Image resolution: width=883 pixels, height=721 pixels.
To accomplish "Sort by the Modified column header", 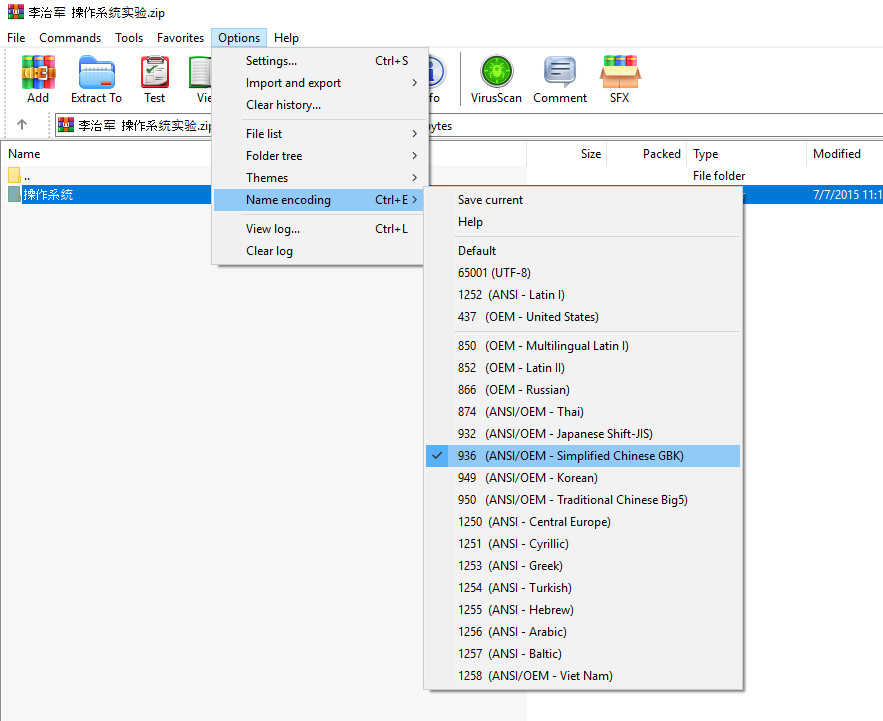I will point(836,154).
